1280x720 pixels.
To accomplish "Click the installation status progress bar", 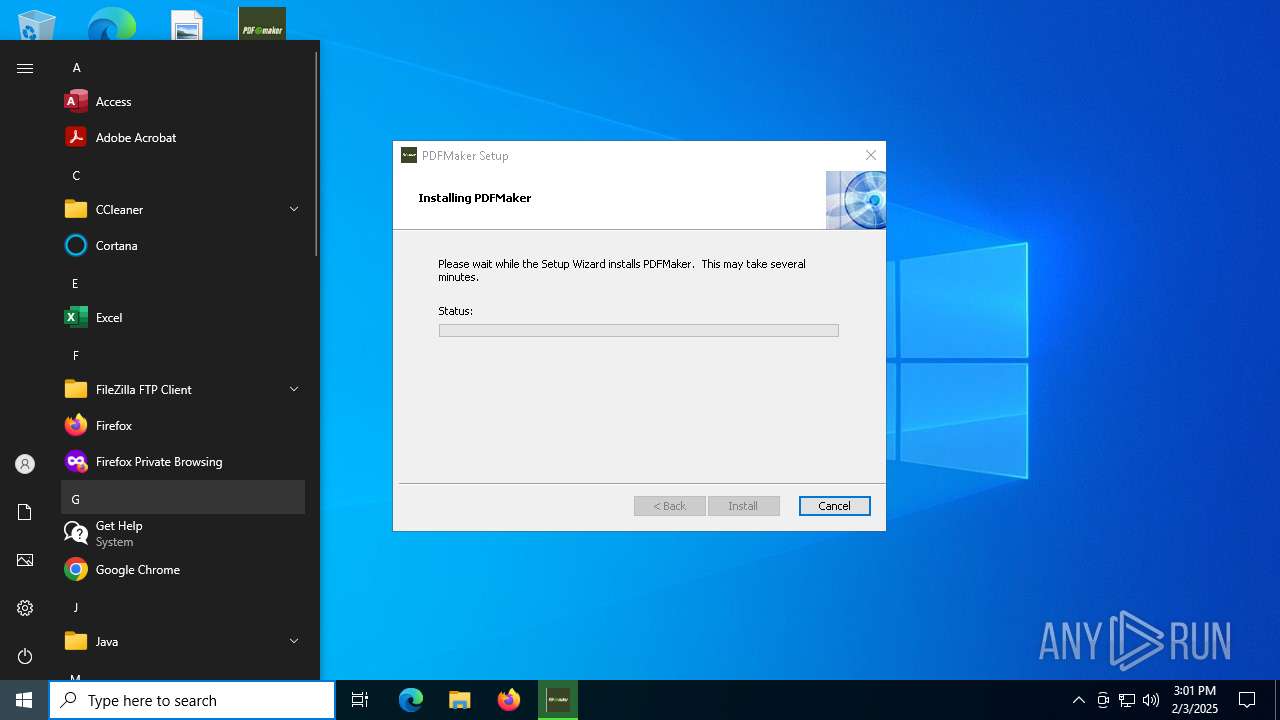I will tap(638, 330).
